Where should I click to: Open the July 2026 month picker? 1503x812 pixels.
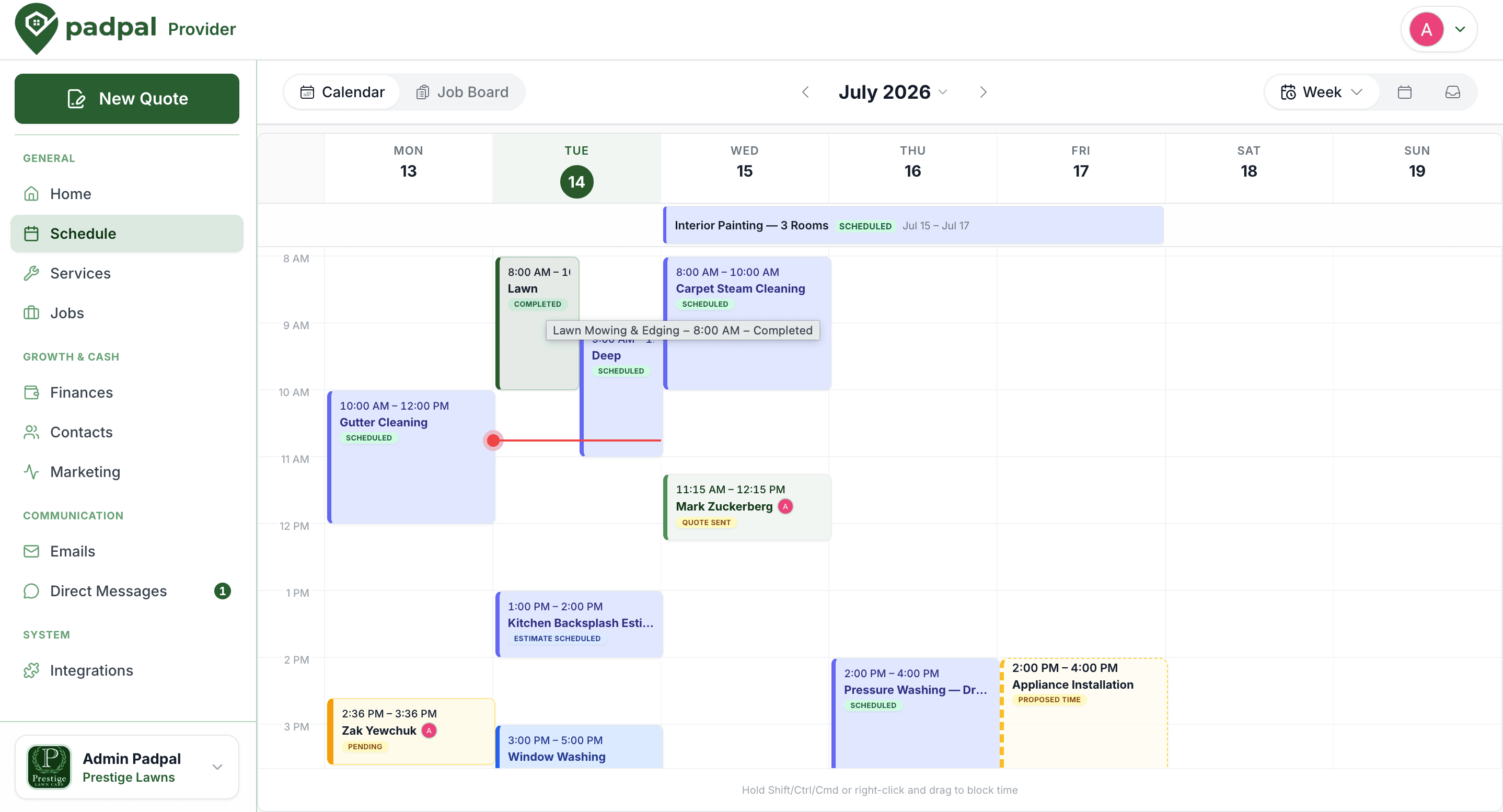[x=893, y=92]
